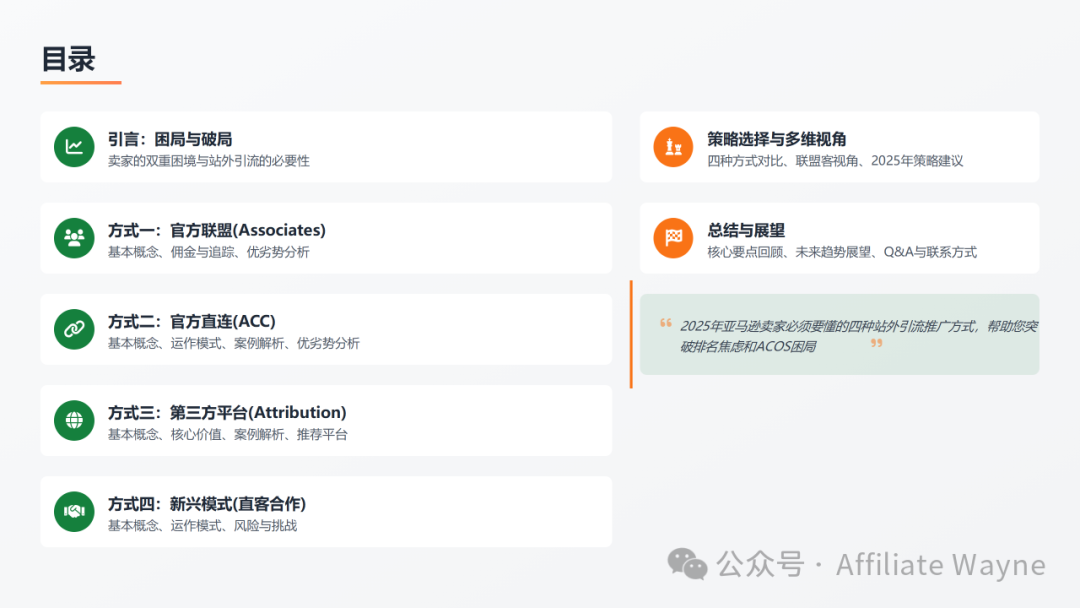Click the 目录 page title

[68, 59]
